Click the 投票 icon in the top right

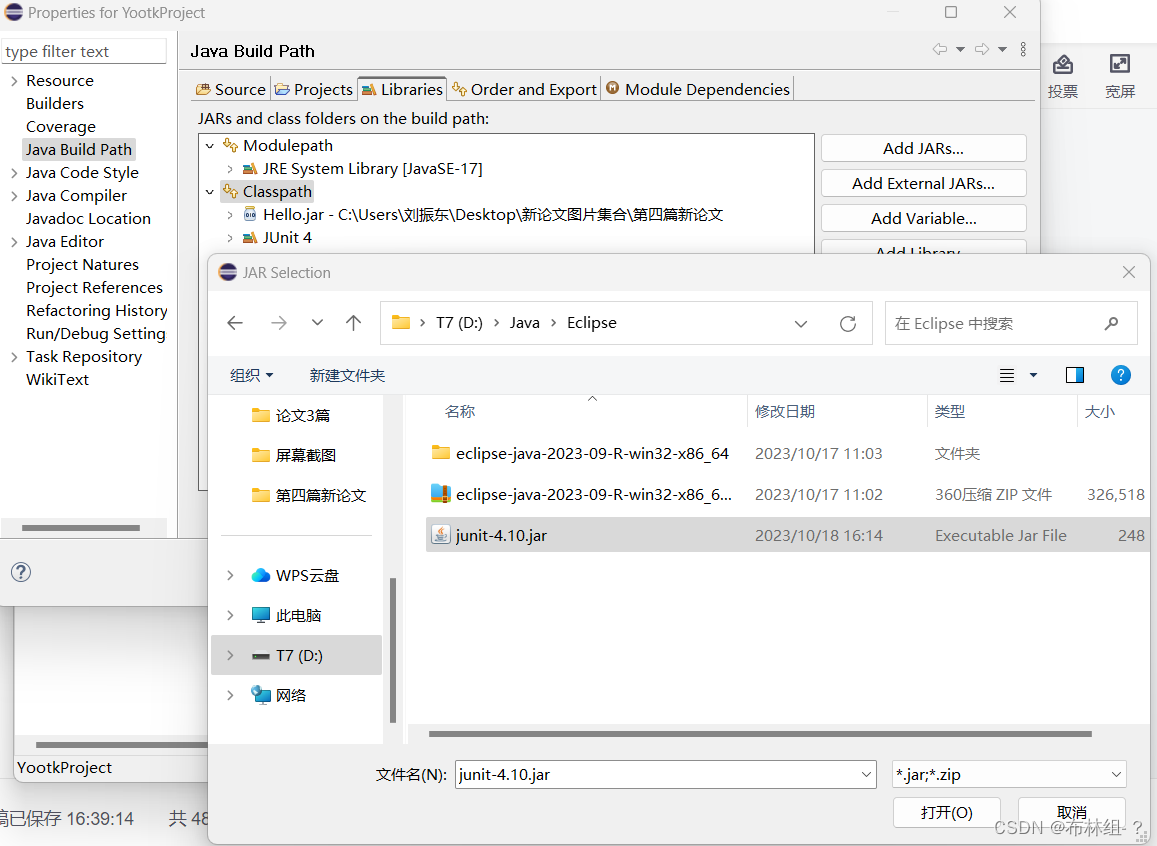click(1063, 70)
